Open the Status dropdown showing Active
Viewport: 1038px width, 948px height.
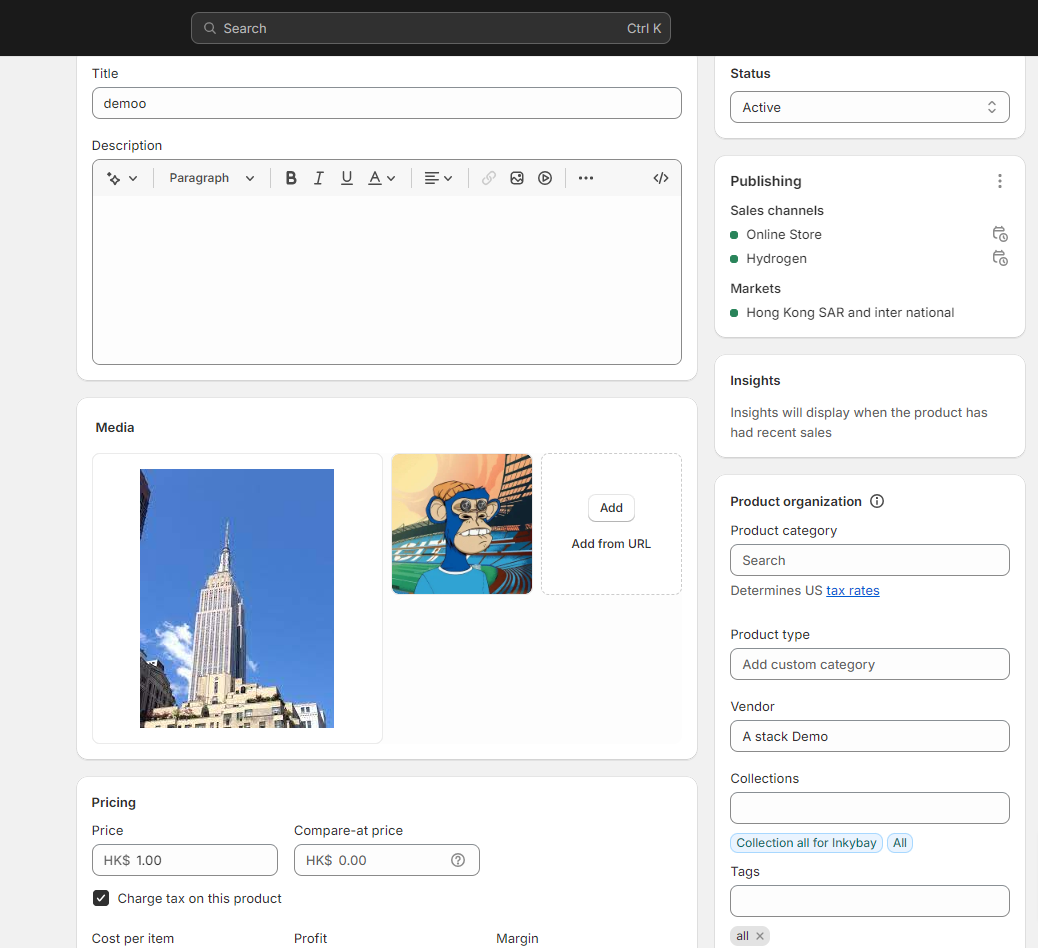click(869, 107)
